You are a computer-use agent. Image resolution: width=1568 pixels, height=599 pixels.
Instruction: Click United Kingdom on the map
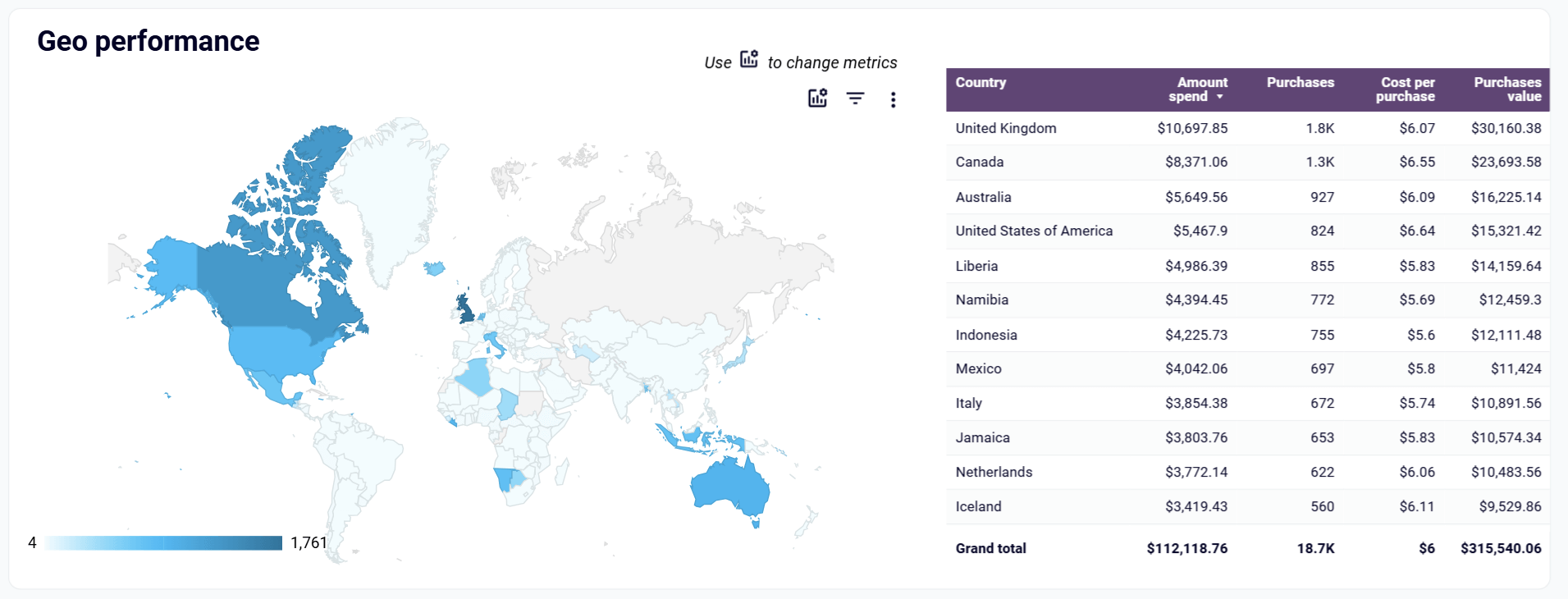tap(465, 309)
